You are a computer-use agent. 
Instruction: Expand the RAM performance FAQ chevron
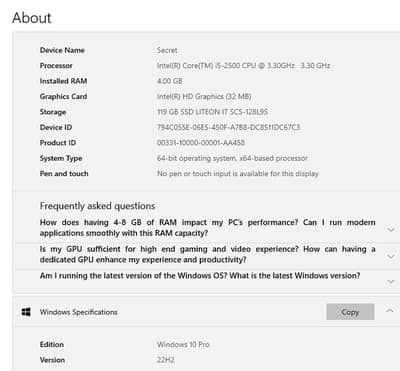(391, 229)
